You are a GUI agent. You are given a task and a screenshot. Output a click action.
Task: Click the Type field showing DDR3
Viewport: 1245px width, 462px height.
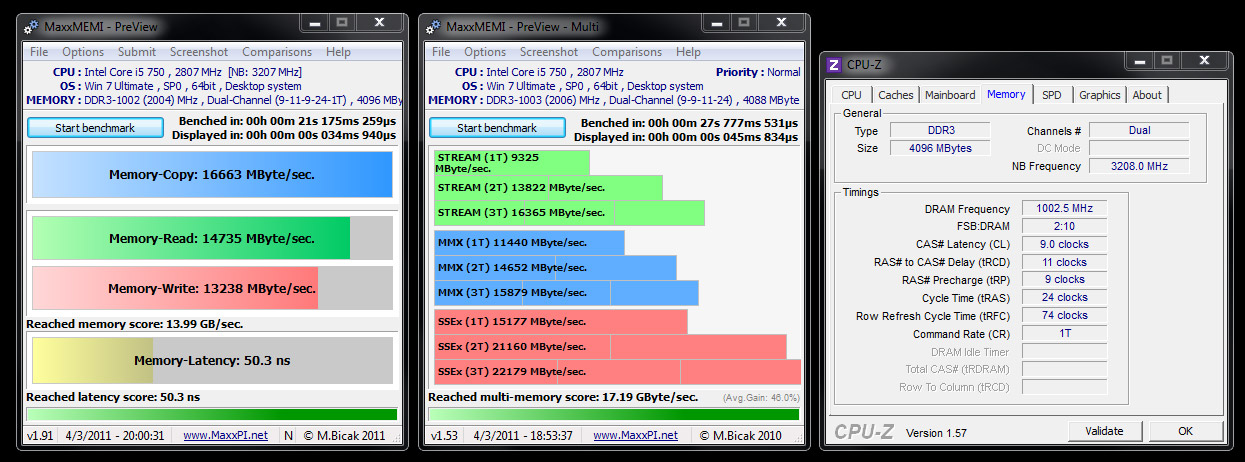pyautogui.click(x=939, y=130)
